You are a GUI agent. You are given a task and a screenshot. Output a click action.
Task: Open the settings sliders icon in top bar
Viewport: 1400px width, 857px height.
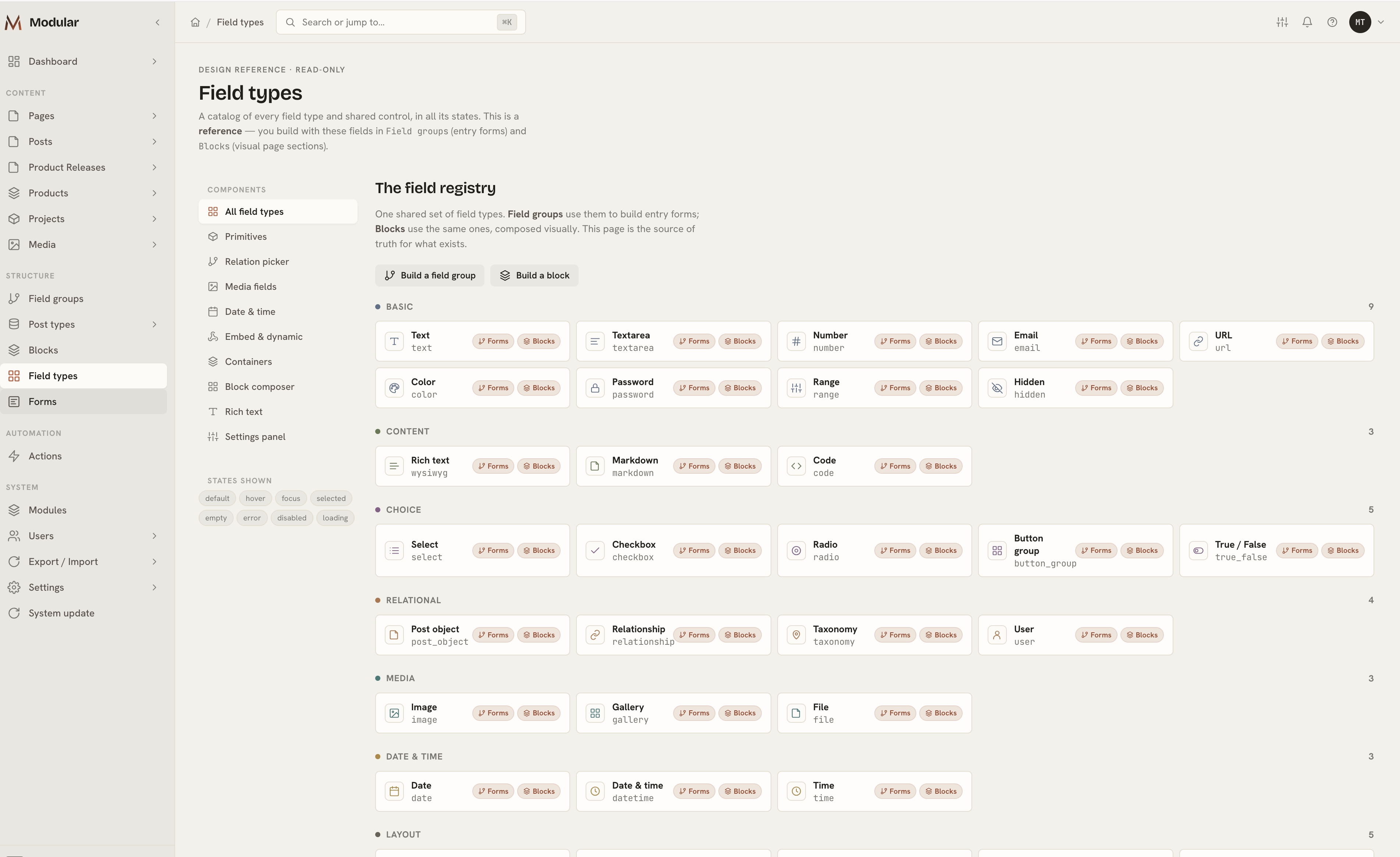click(x=1282, y=22)
